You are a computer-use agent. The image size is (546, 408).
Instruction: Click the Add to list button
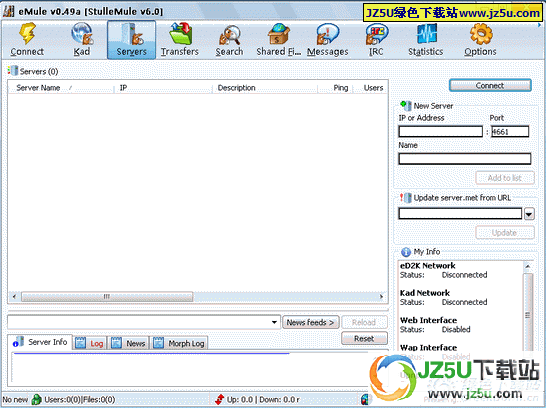[x=505, y=178]
